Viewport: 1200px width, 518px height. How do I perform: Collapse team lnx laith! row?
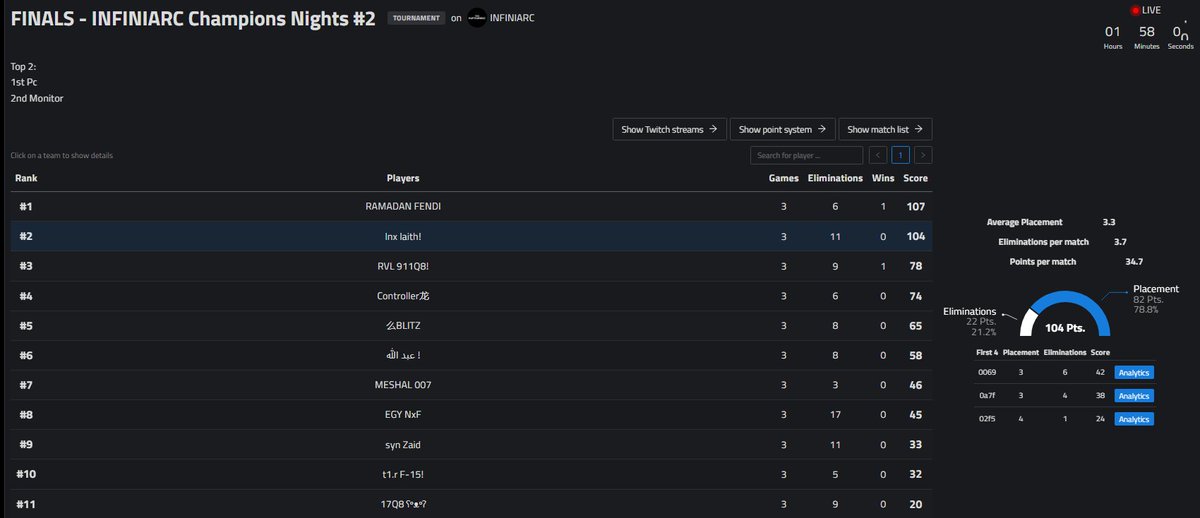pos(472,236)
